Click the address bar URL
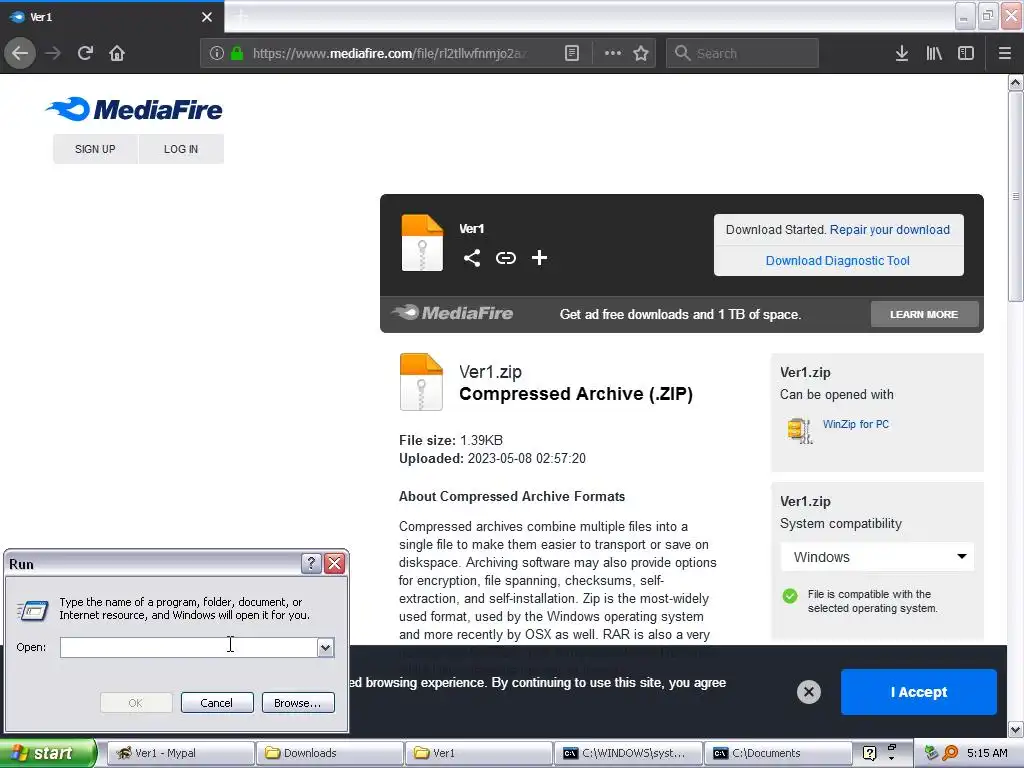This screenshot has height=768, width=1024. (390, 53)
